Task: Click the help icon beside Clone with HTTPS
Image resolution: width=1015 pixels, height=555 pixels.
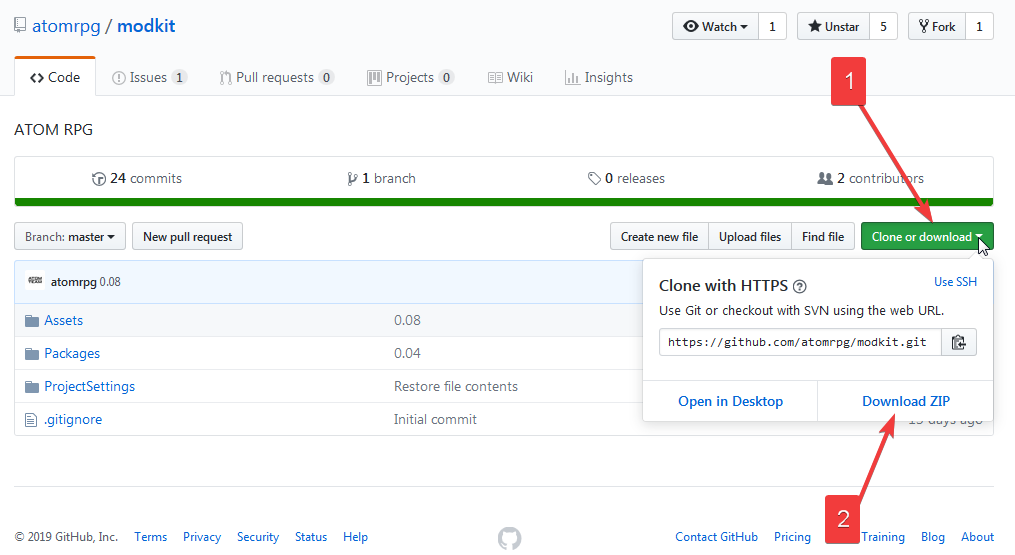Action: 800,287
